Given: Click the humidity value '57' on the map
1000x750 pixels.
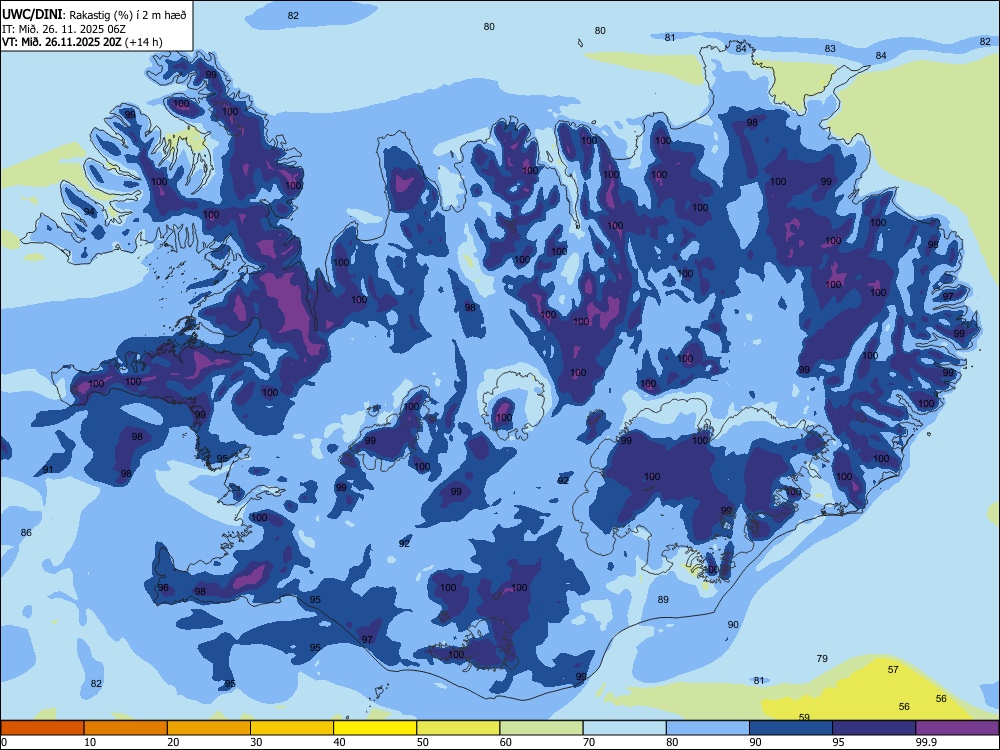Looking at the screenshot, I should click(893, 669).
